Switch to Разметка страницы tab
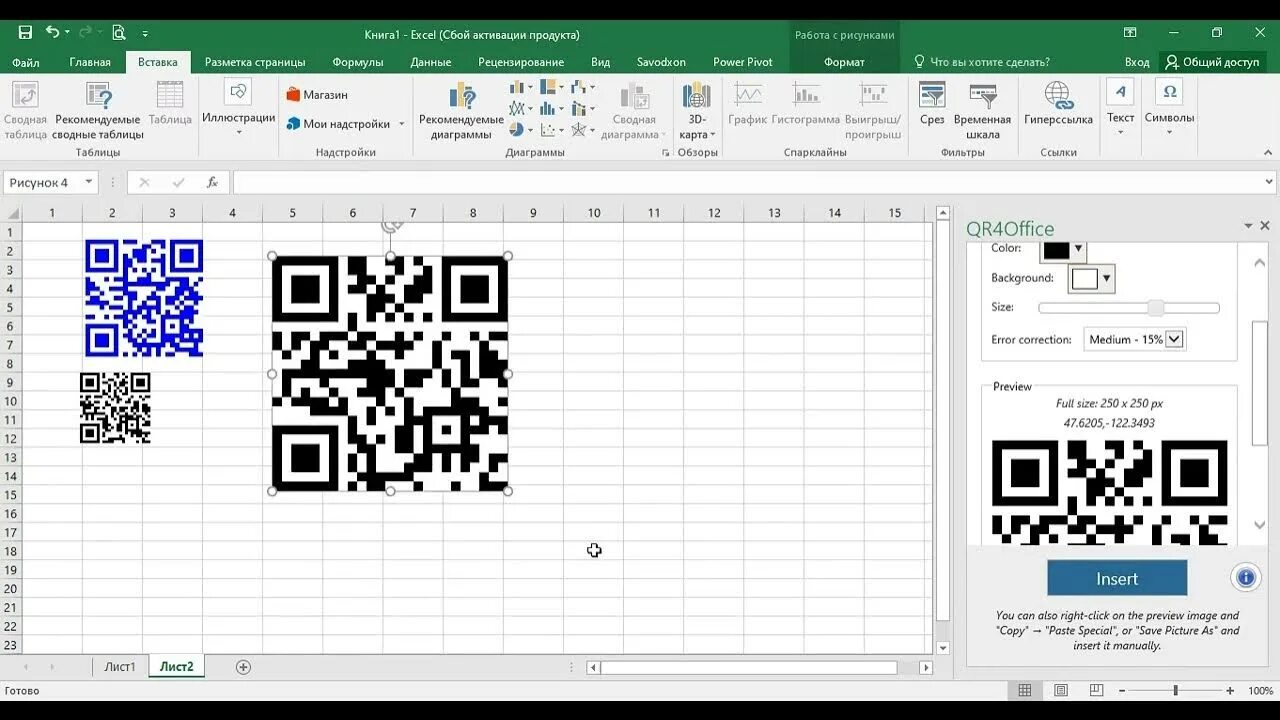 tap(255, 62)
